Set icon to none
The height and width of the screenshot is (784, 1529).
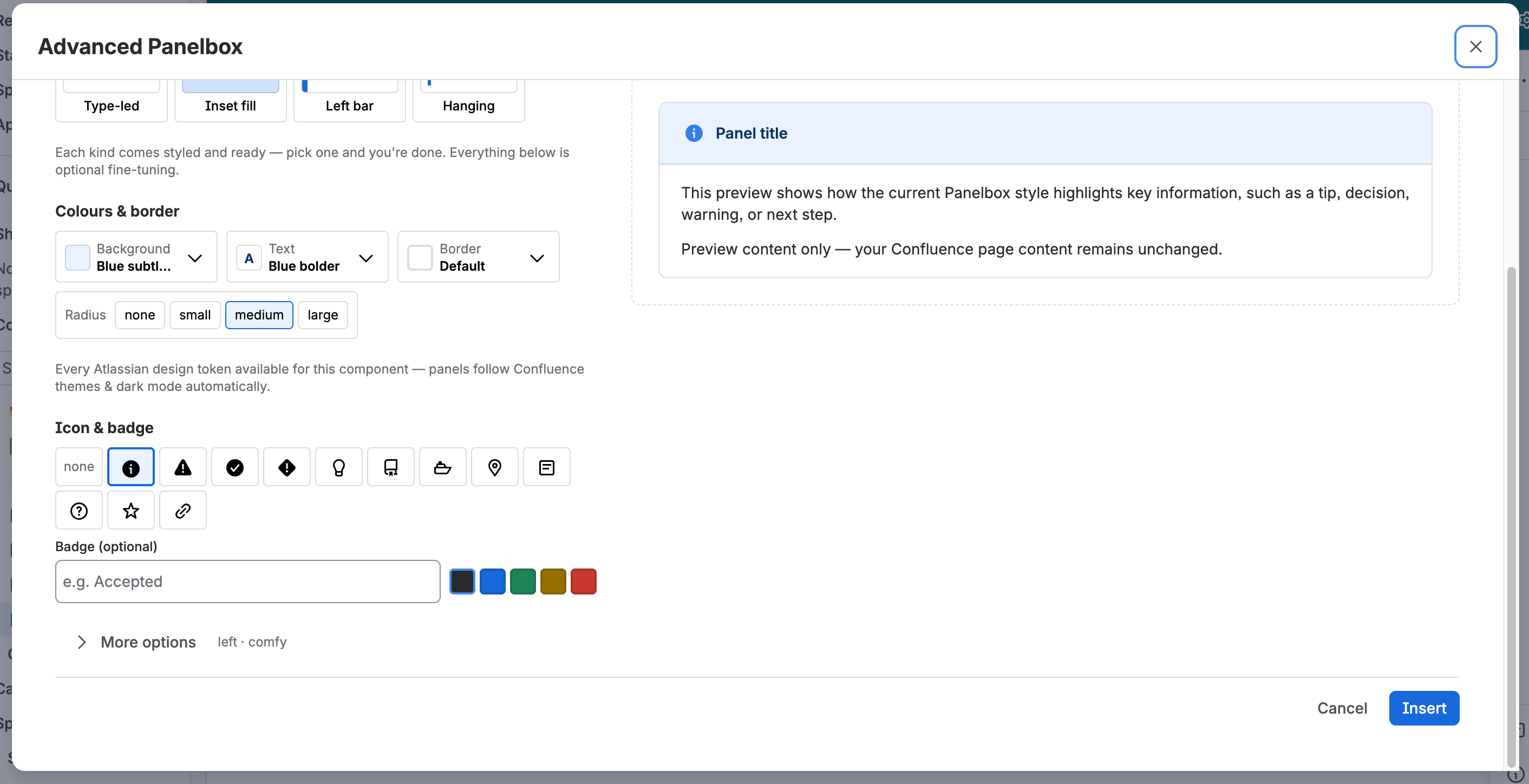pos(79,467)
